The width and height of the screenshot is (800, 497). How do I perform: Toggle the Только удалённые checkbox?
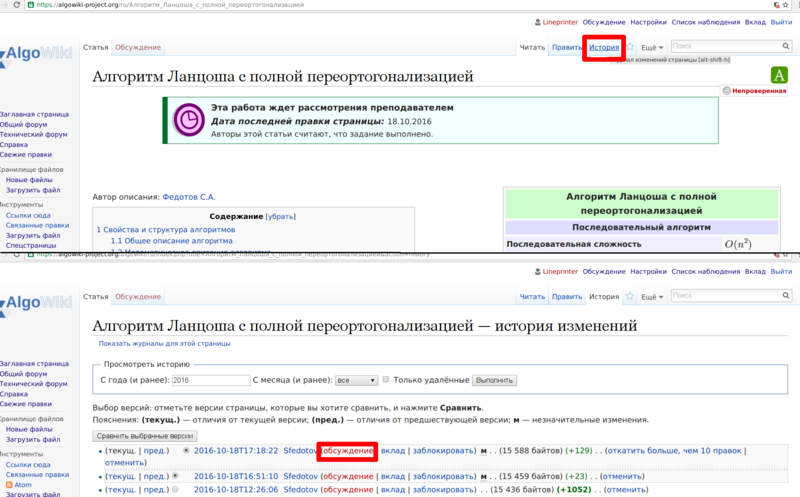click(386, 379)
